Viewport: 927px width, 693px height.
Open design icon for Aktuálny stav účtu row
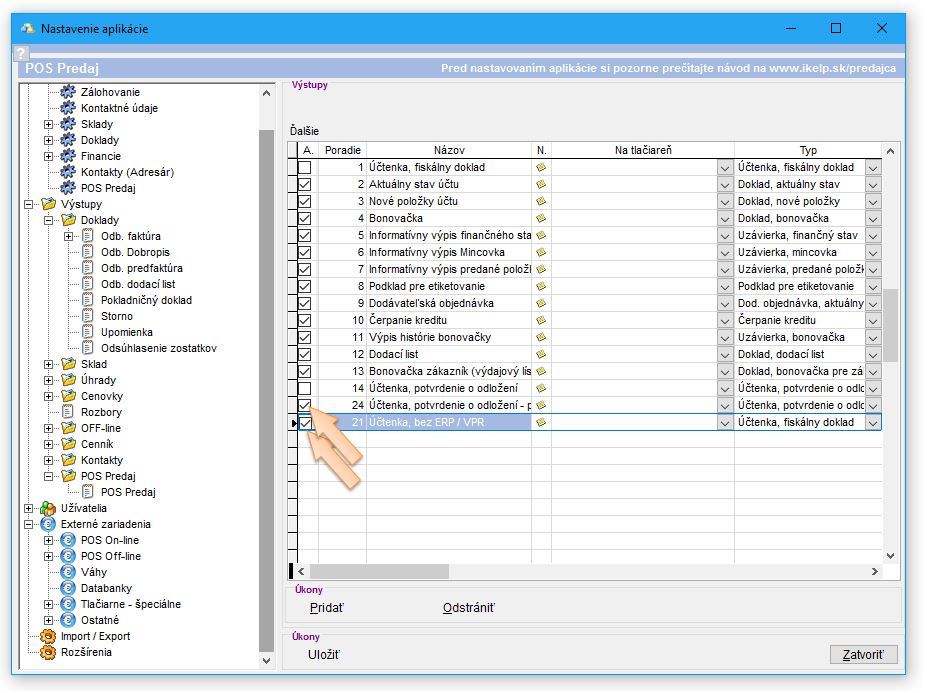(x=541, y=184)
